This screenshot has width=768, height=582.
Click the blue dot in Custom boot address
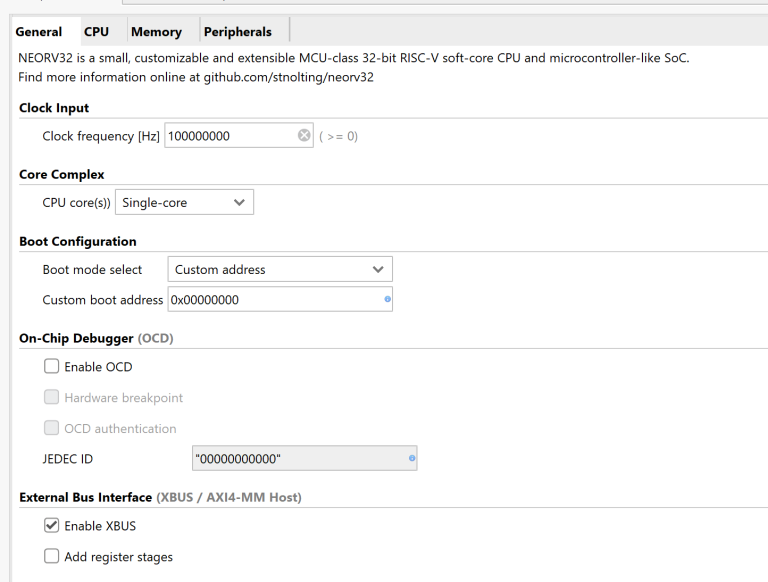tap(387, 300)
